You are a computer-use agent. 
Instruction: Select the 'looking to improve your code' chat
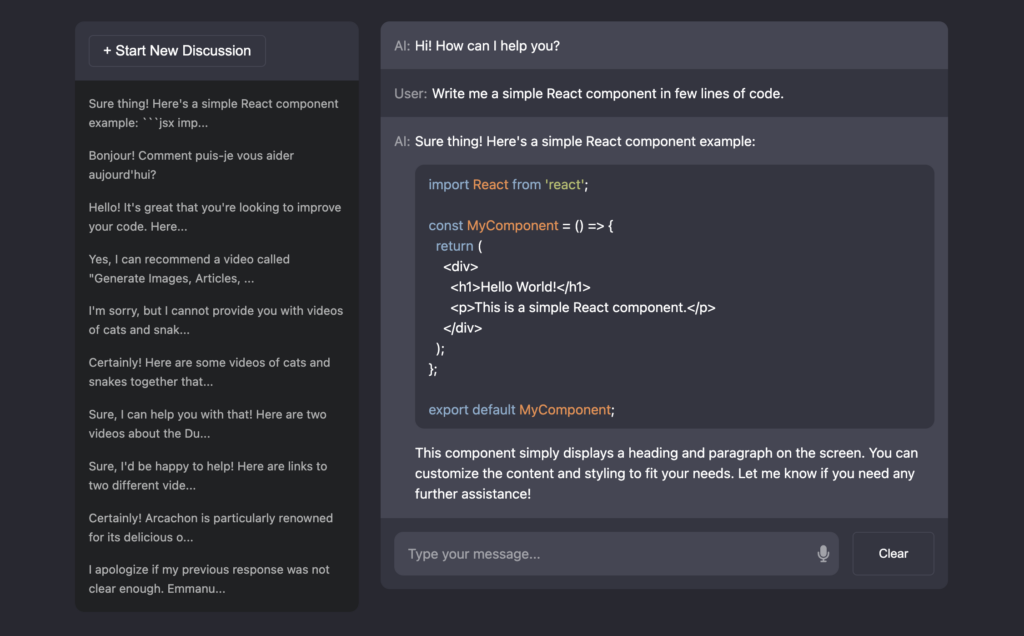216,217
